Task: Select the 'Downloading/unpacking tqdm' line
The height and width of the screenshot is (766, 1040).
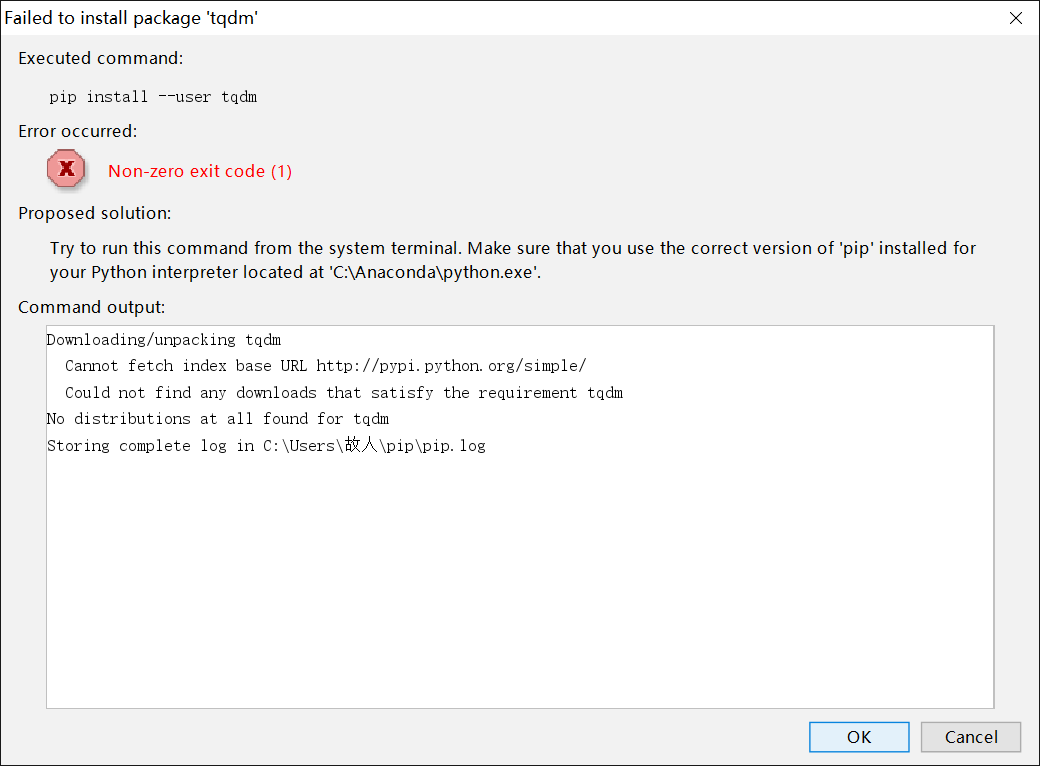Action: [163, 339]
